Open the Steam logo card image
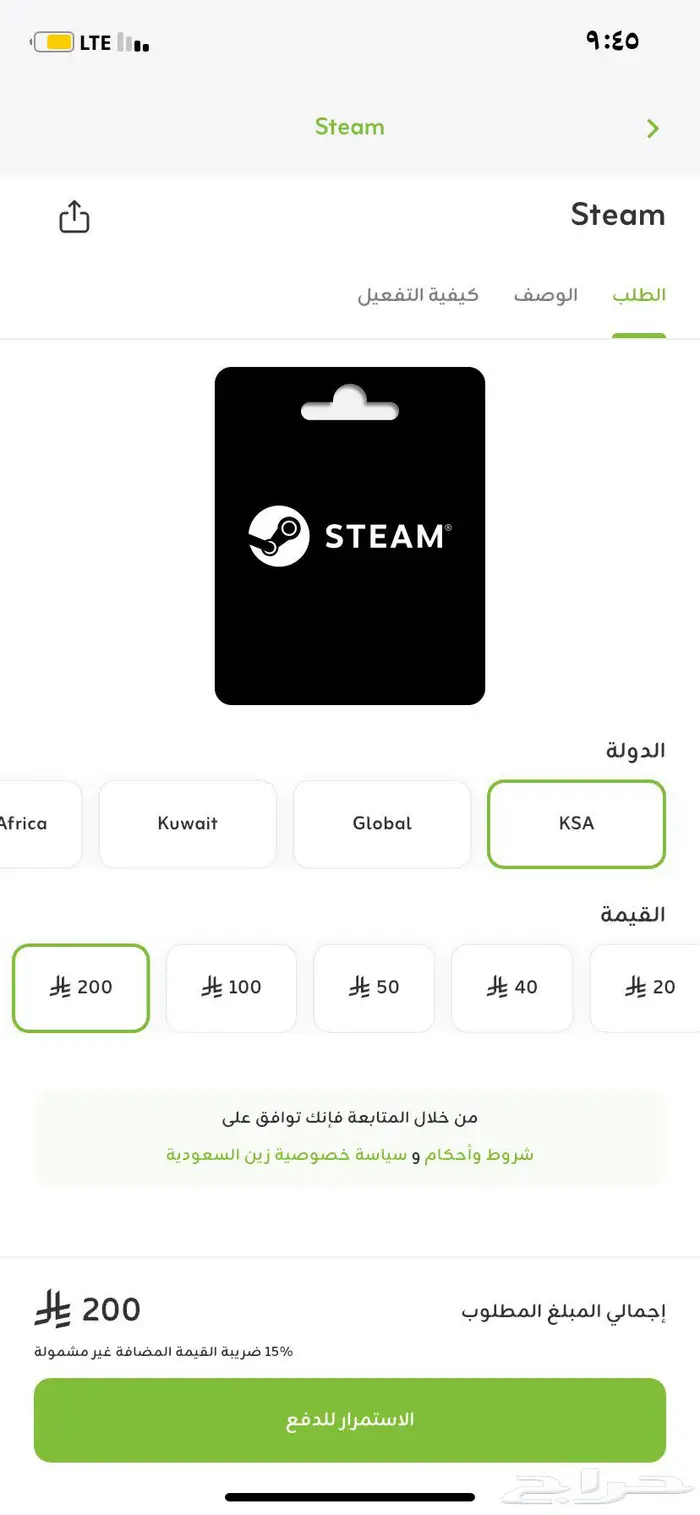The image size is (700, 1515). [350, 535]
